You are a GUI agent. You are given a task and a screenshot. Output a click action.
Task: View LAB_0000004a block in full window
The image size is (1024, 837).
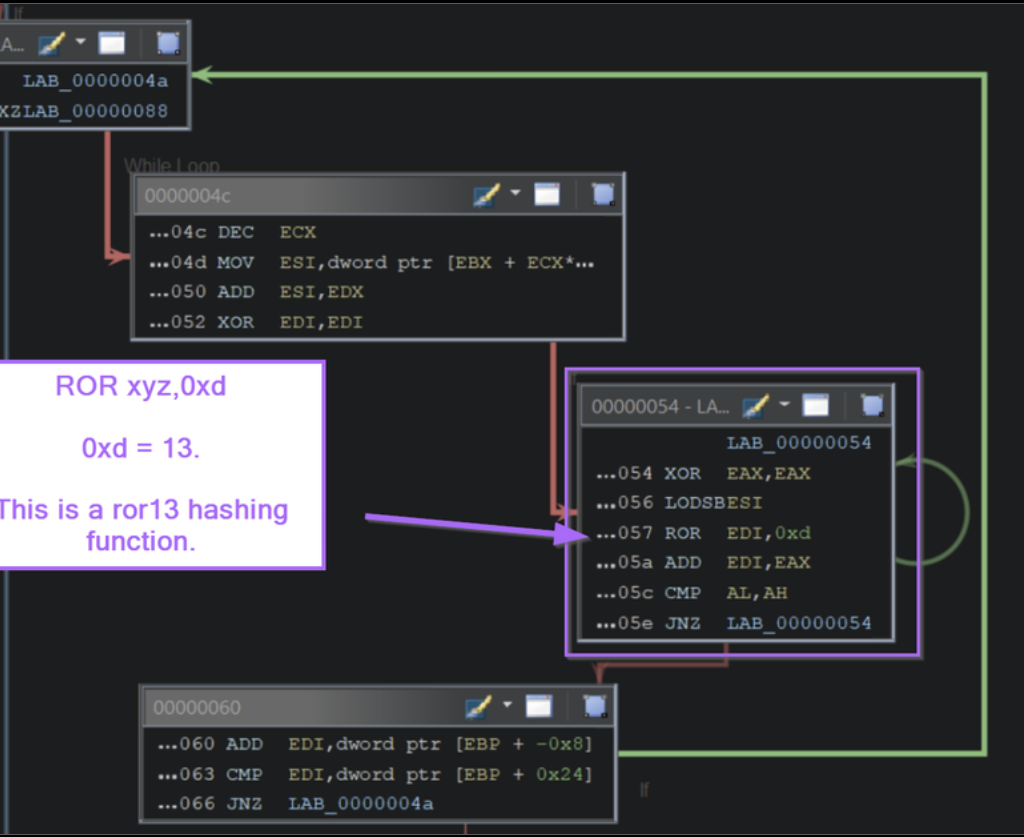(x=112, y=43)
